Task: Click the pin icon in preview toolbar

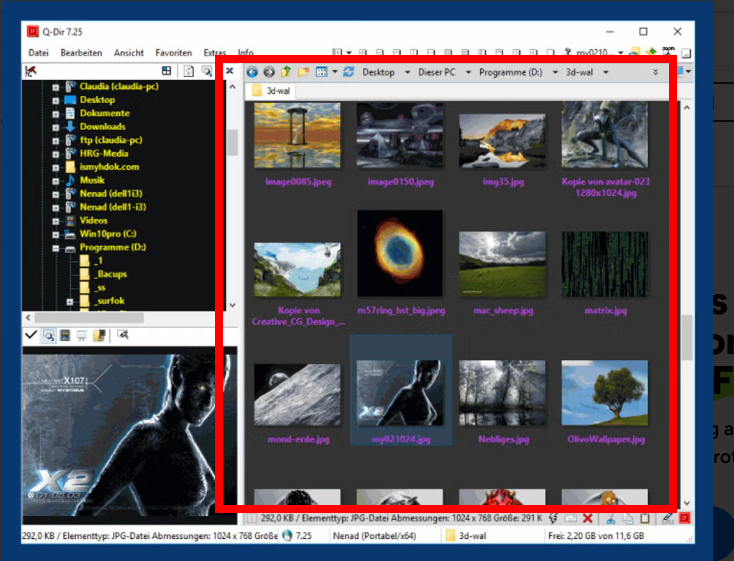Action: tap(123, 335)
